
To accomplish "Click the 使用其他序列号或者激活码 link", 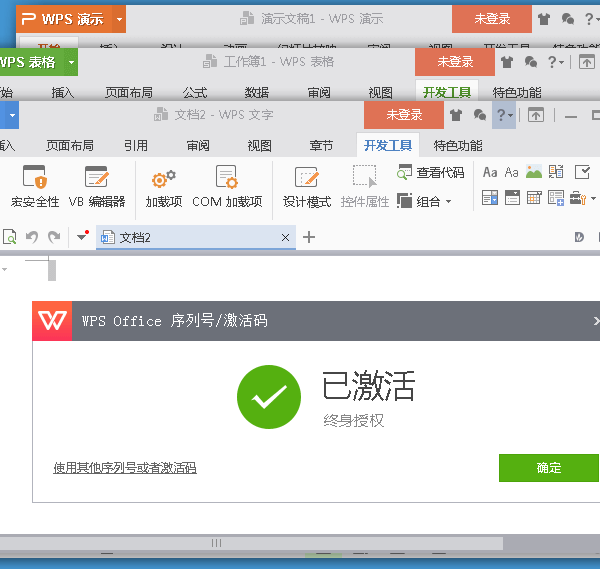I will coord(125,467).
